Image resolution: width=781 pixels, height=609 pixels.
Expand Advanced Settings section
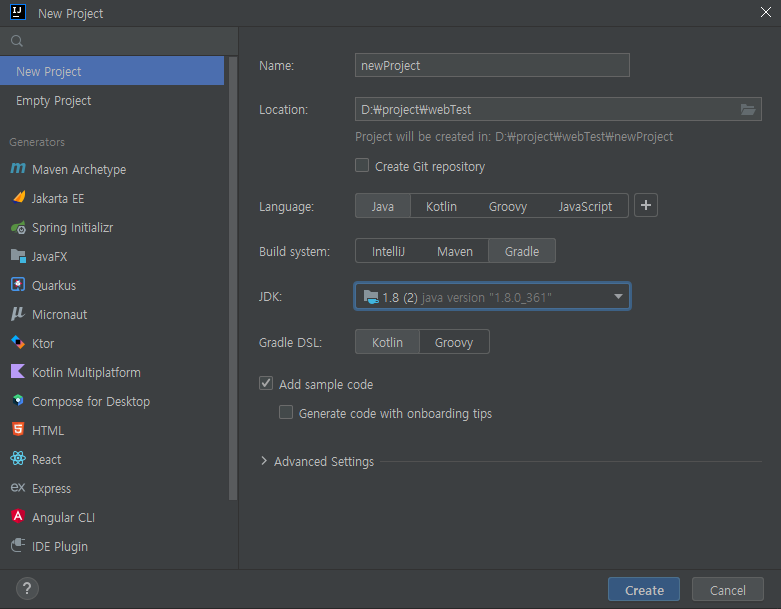coord(264,461)
